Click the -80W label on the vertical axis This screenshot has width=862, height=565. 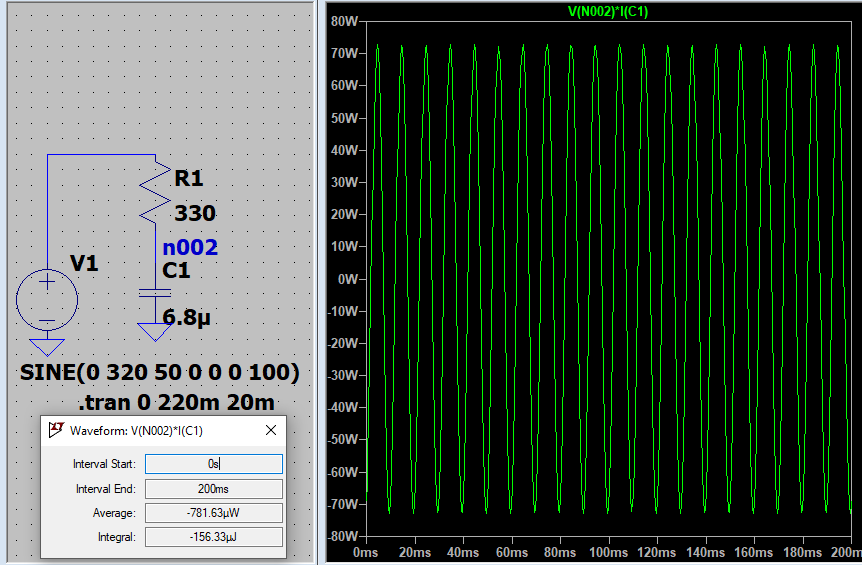[343, 535]
